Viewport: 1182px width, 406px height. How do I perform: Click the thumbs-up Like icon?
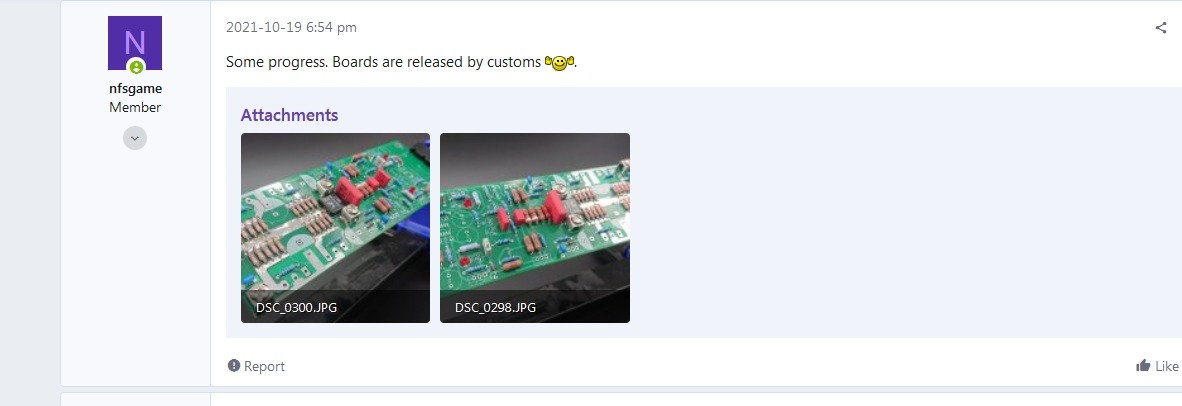[x=1143, y=366]
